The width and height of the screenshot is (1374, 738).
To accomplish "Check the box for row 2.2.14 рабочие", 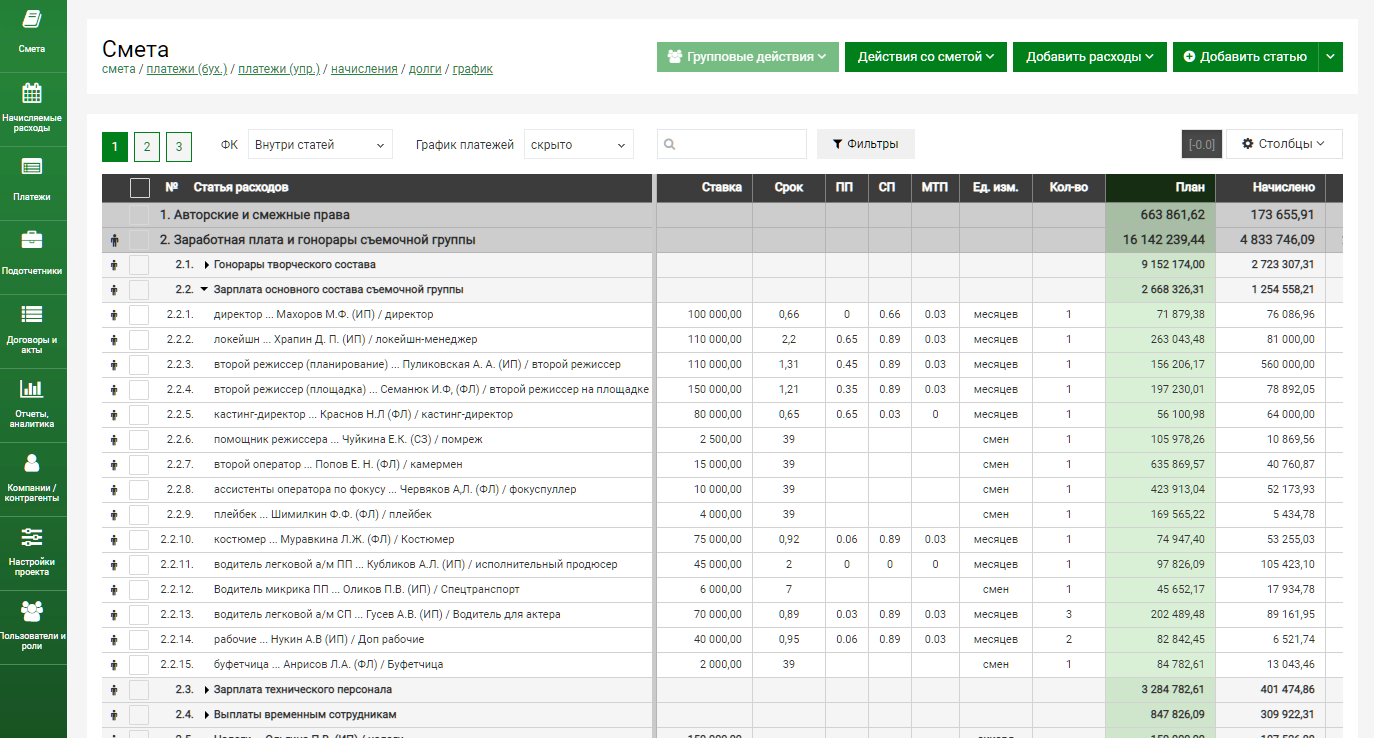I will pos(139,640).
